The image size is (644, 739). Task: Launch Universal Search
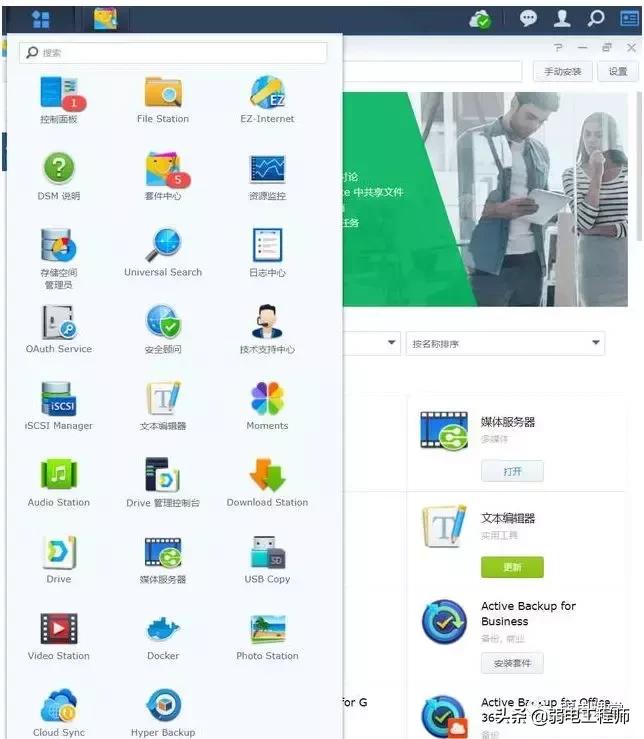[163, 253]
